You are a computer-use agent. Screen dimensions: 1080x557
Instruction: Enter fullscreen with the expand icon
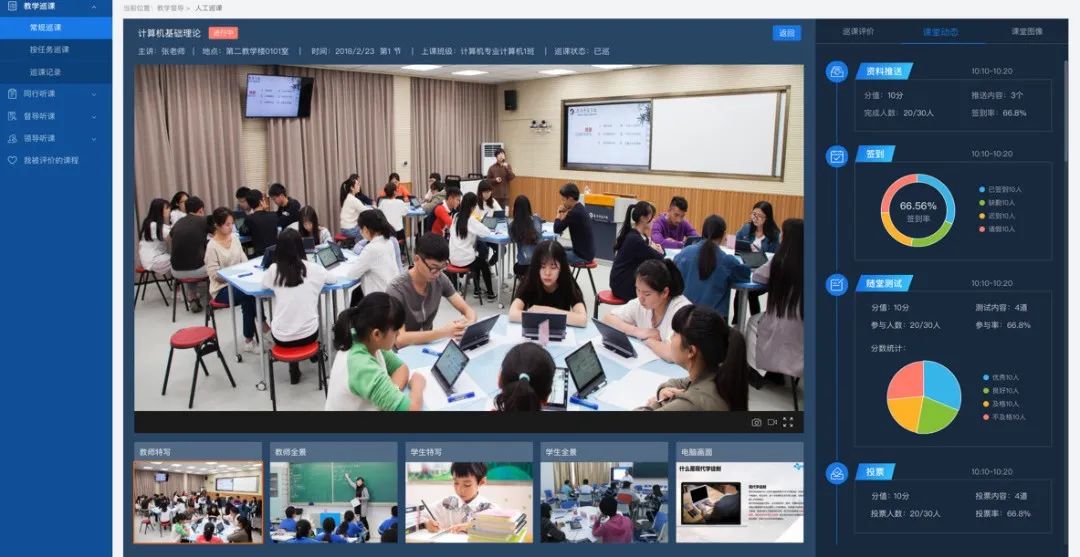(788, 422)
